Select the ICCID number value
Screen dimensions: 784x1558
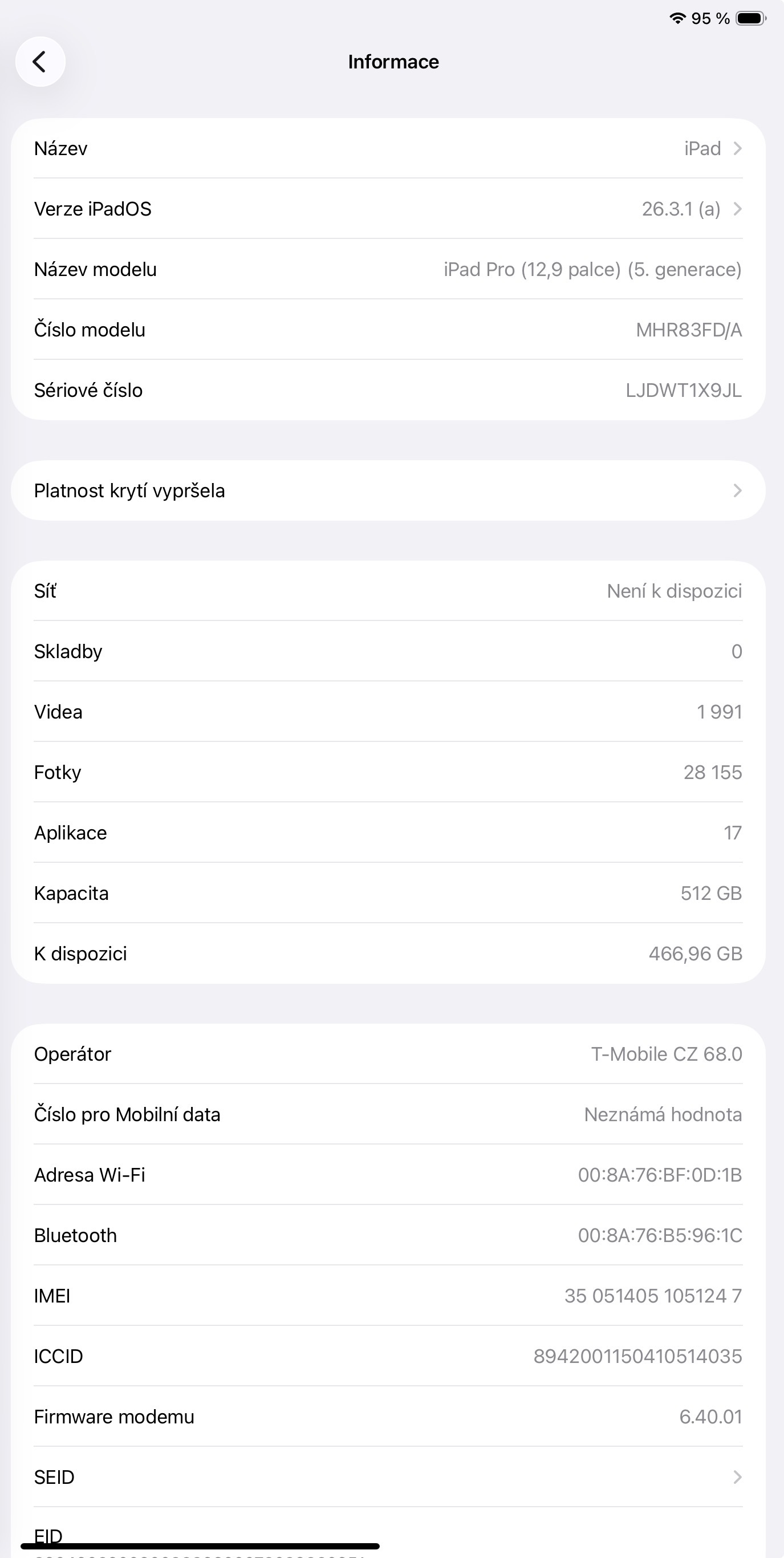tap(637, 1356)
